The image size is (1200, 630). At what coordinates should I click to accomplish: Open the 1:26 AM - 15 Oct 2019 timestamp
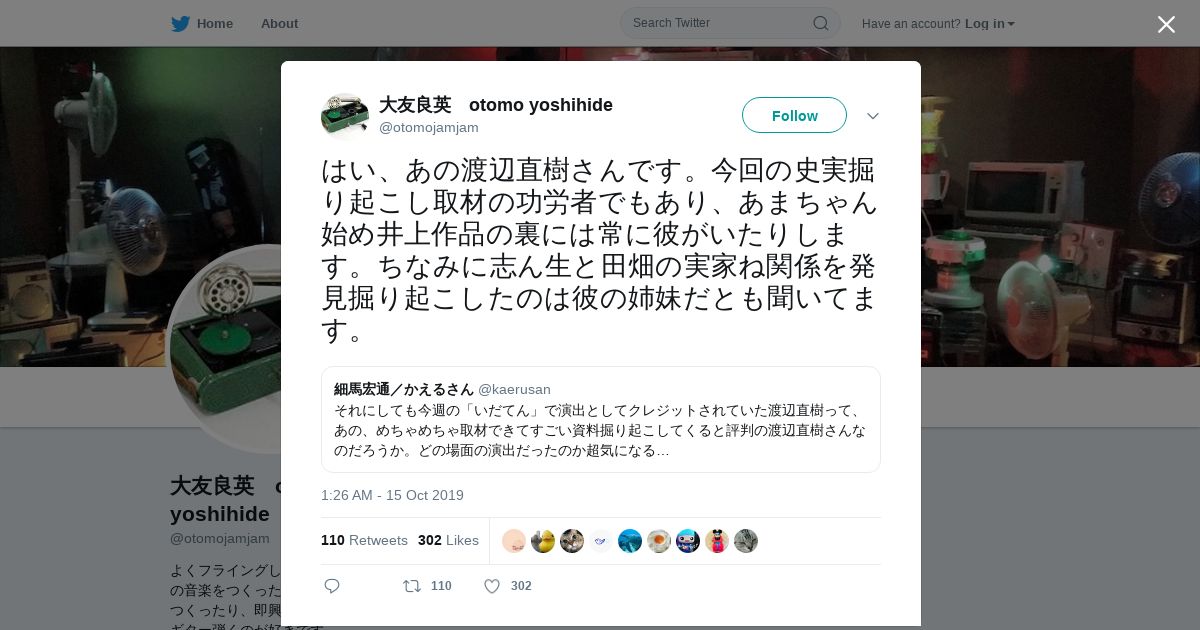pos(392,495)
